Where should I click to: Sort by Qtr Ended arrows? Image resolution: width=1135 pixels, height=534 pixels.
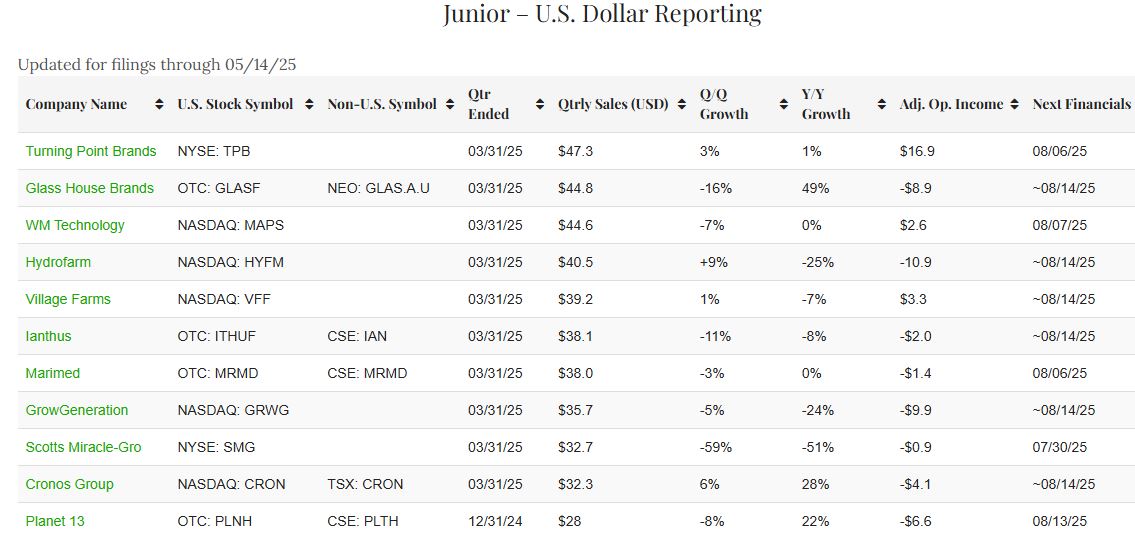[540, 104]
